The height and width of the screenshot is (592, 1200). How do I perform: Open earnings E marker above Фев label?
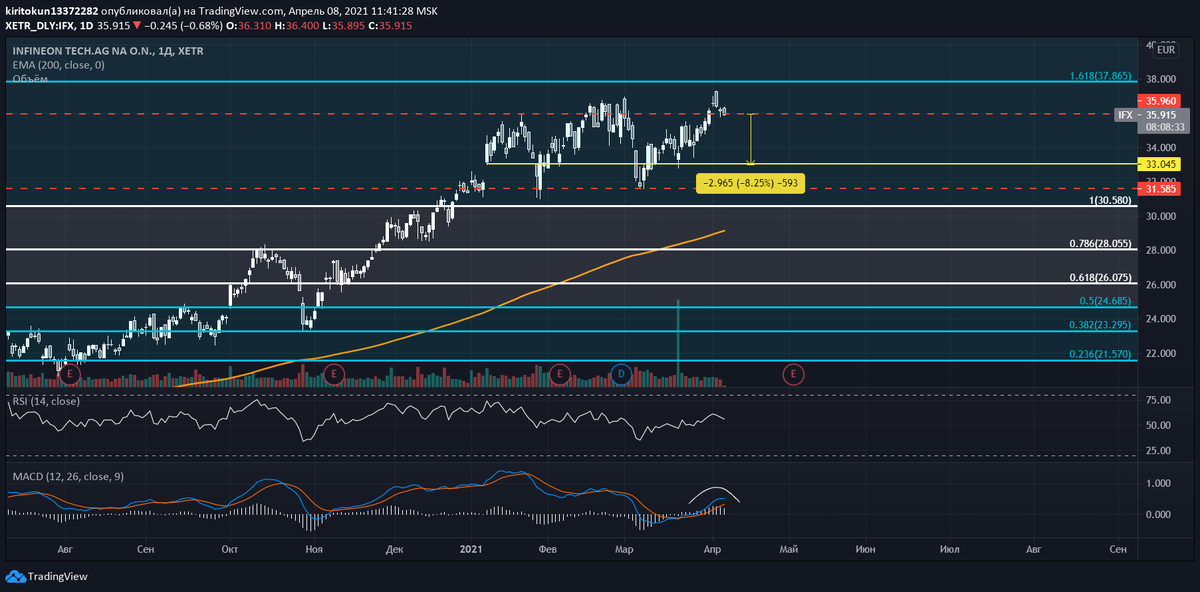pyautogui.click(x=559, y=374)
